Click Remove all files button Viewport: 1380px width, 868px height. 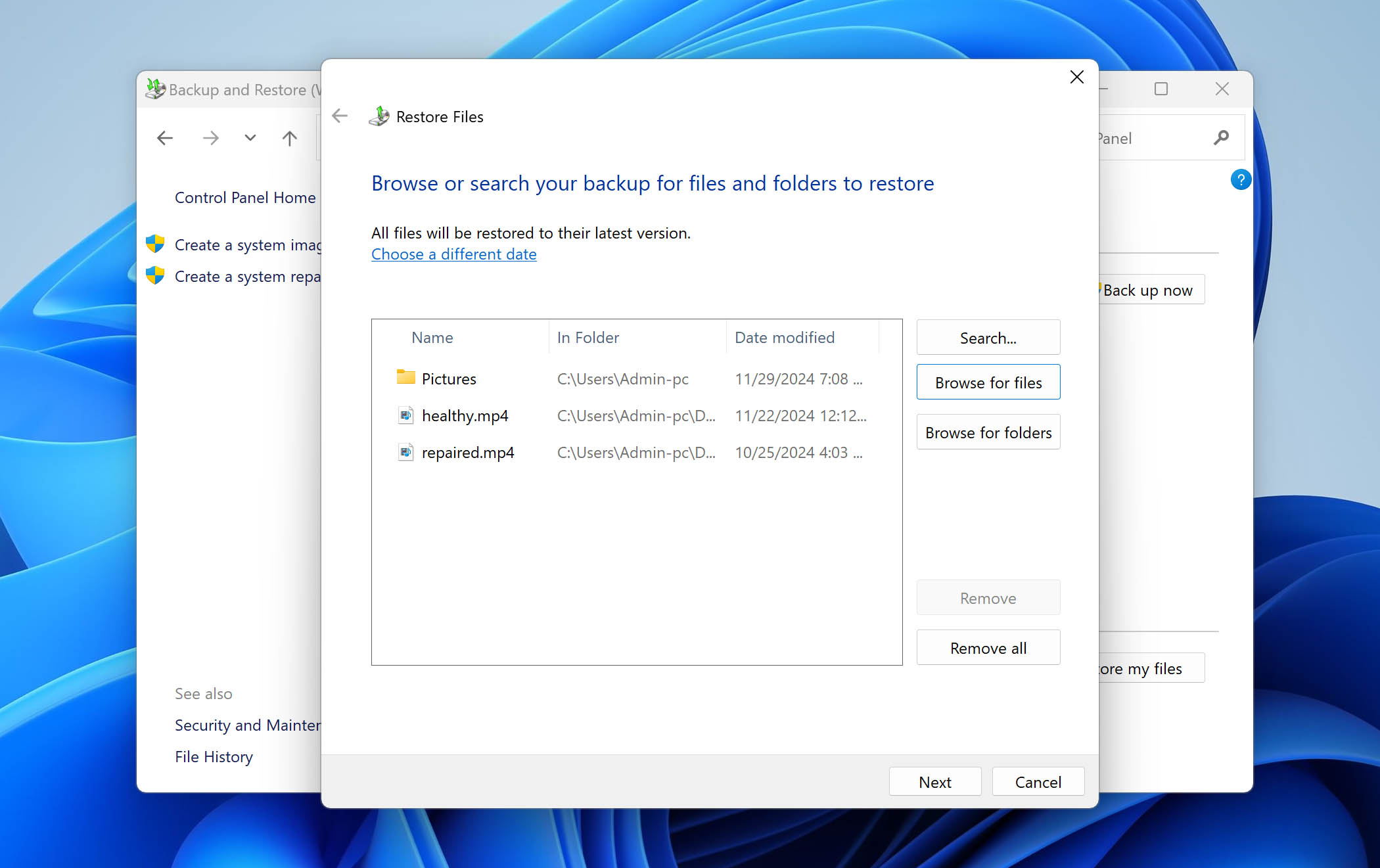pyautogui.click(x=988, y=648)
